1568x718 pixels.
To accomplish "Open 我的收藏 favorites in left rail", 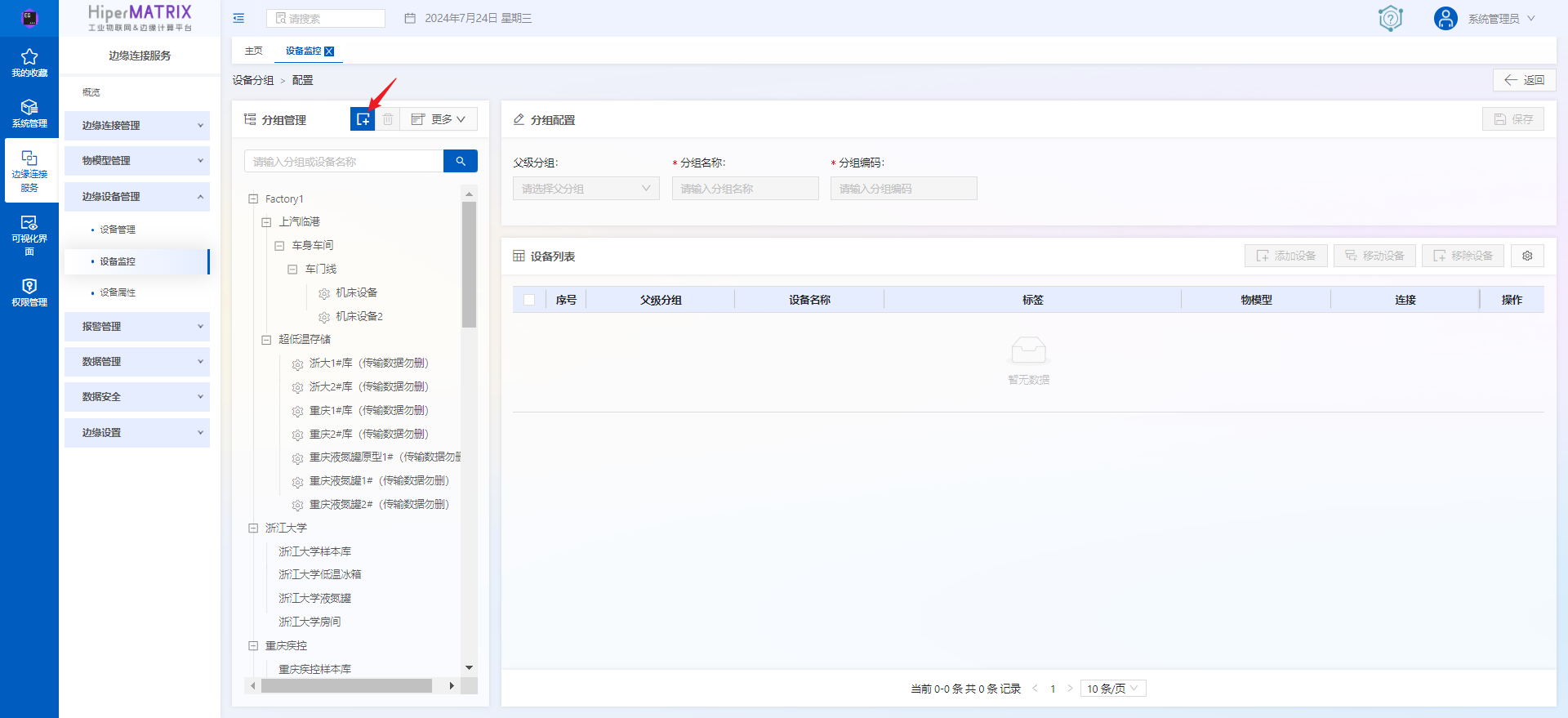I will tap(29, 63).
